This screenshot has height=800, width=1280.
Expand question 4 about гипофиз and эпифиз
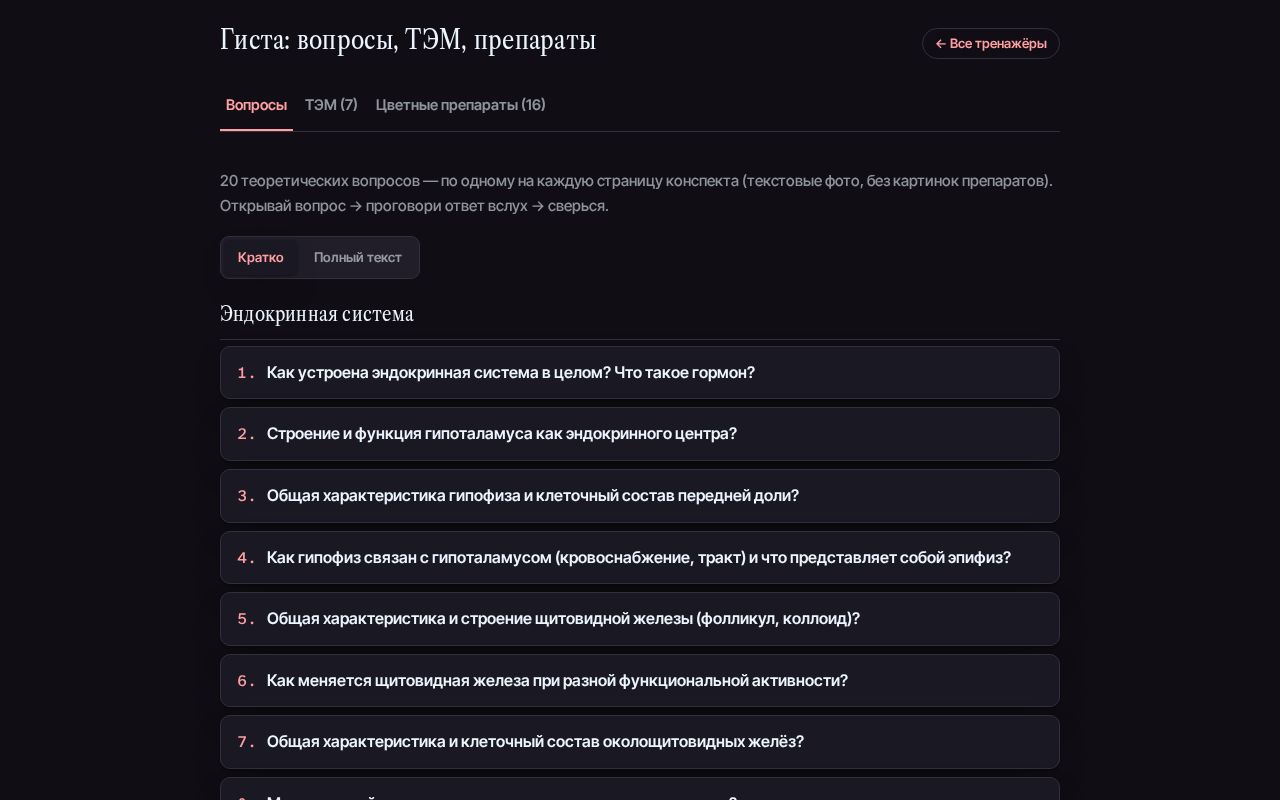(640, 558)
